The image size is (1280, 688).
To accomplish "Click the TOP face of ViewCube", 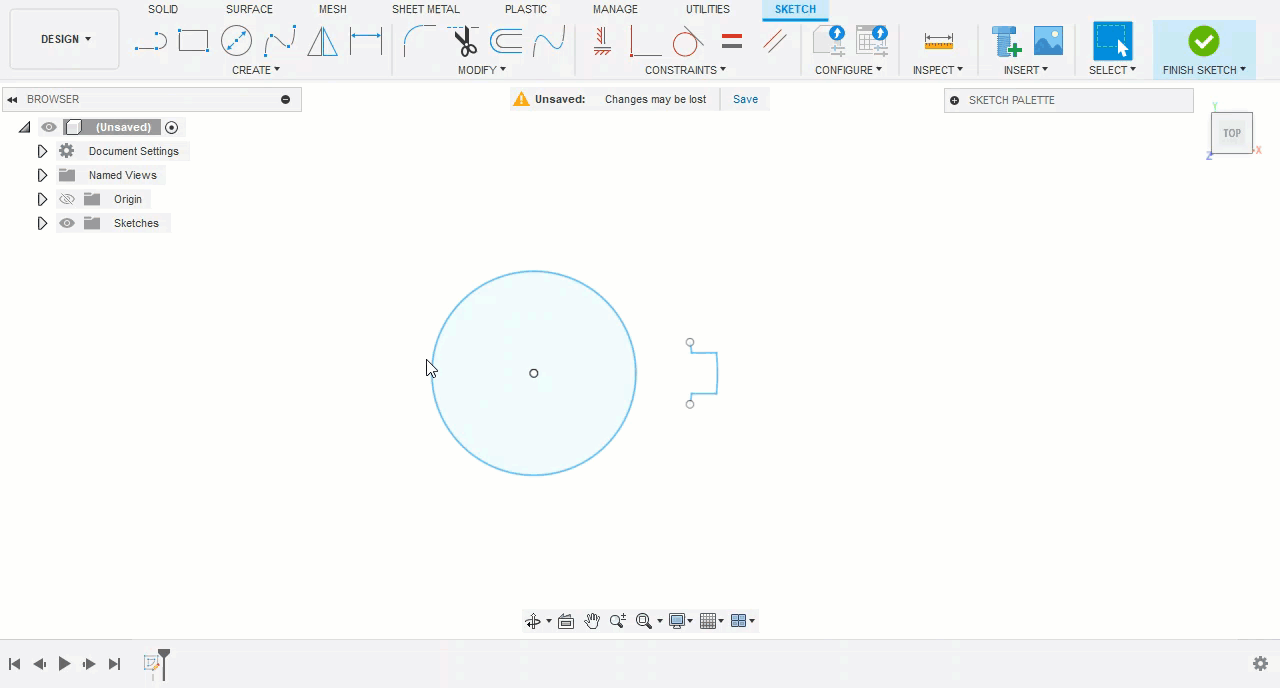I will (1231, 133).
